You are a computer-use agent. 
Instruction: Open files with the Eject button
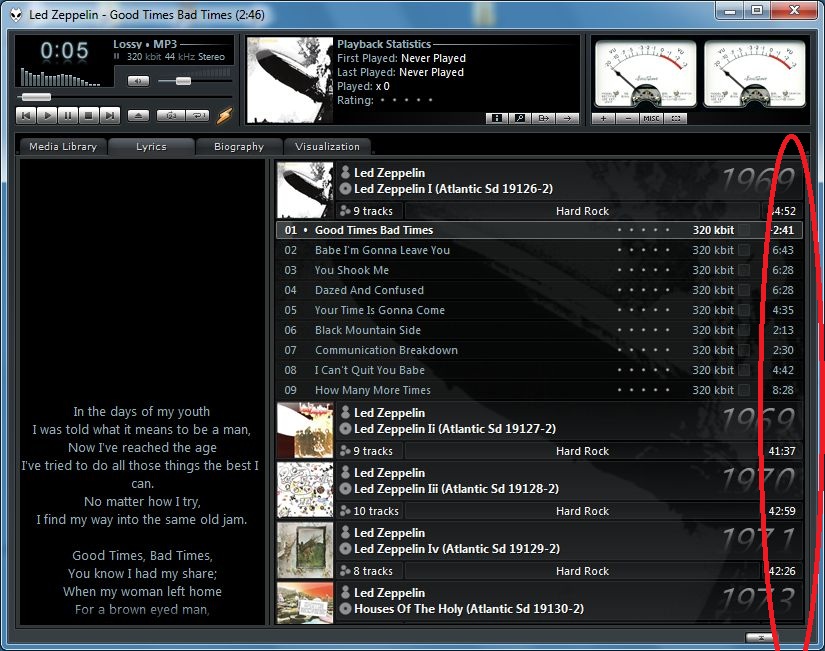[x=138, y=115]
